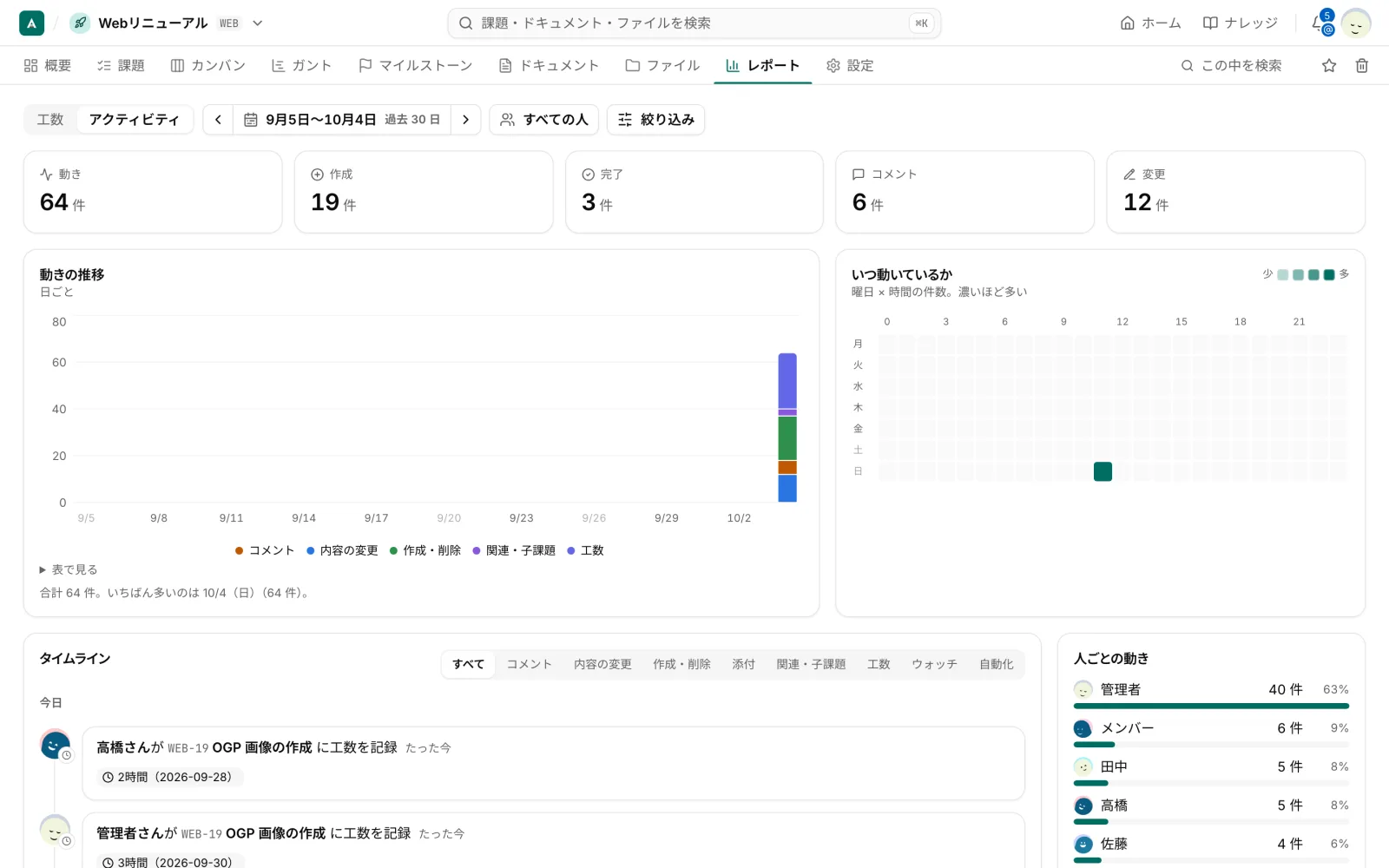
Task: Click the stacked bar on 10/4
Action: point(787,427)
